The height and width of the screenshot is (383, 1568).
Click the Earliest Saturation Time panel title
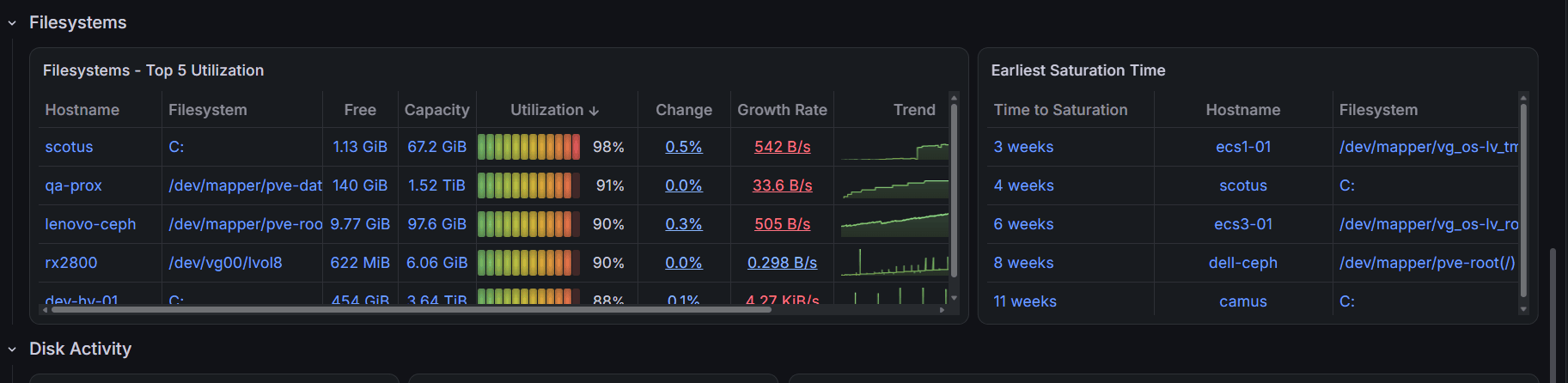pyautogui.click(x=1078, y=70)
